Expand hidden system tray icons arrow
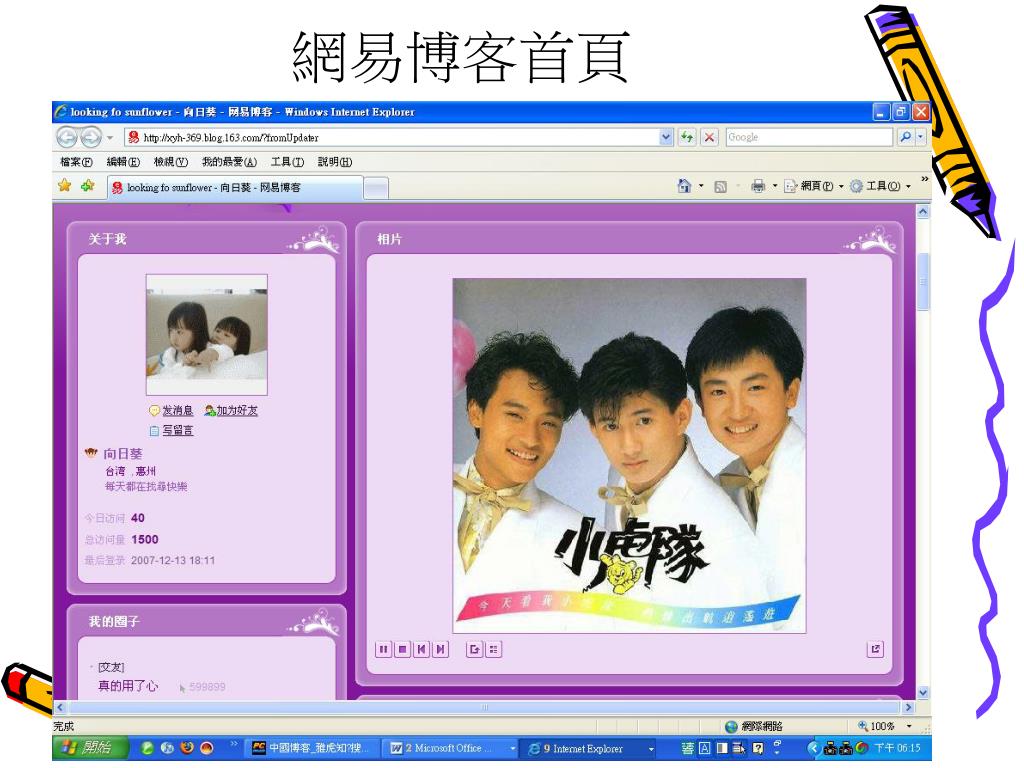This screenshot has height=768, width=1024. point(814,748)
